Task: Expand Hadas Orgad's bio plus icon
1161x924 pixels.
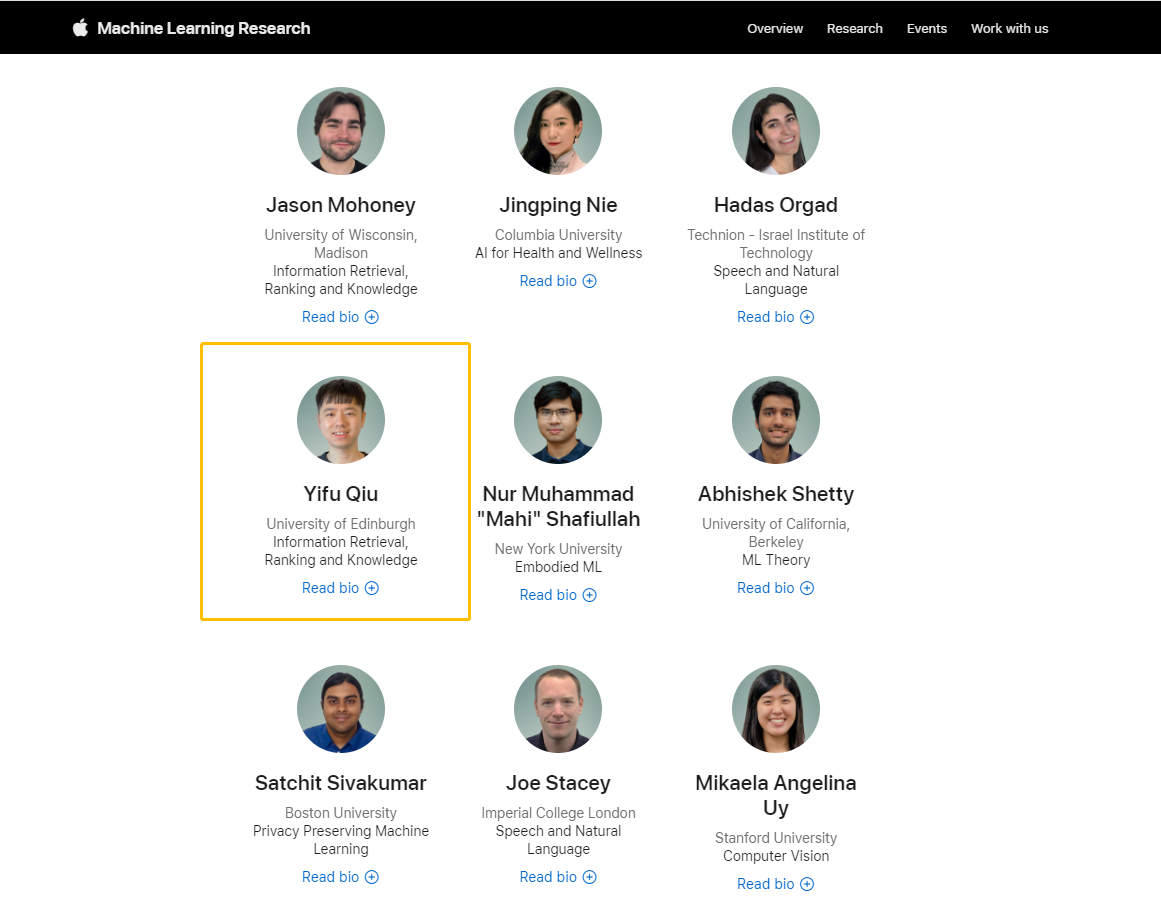Action: [807, 317]
